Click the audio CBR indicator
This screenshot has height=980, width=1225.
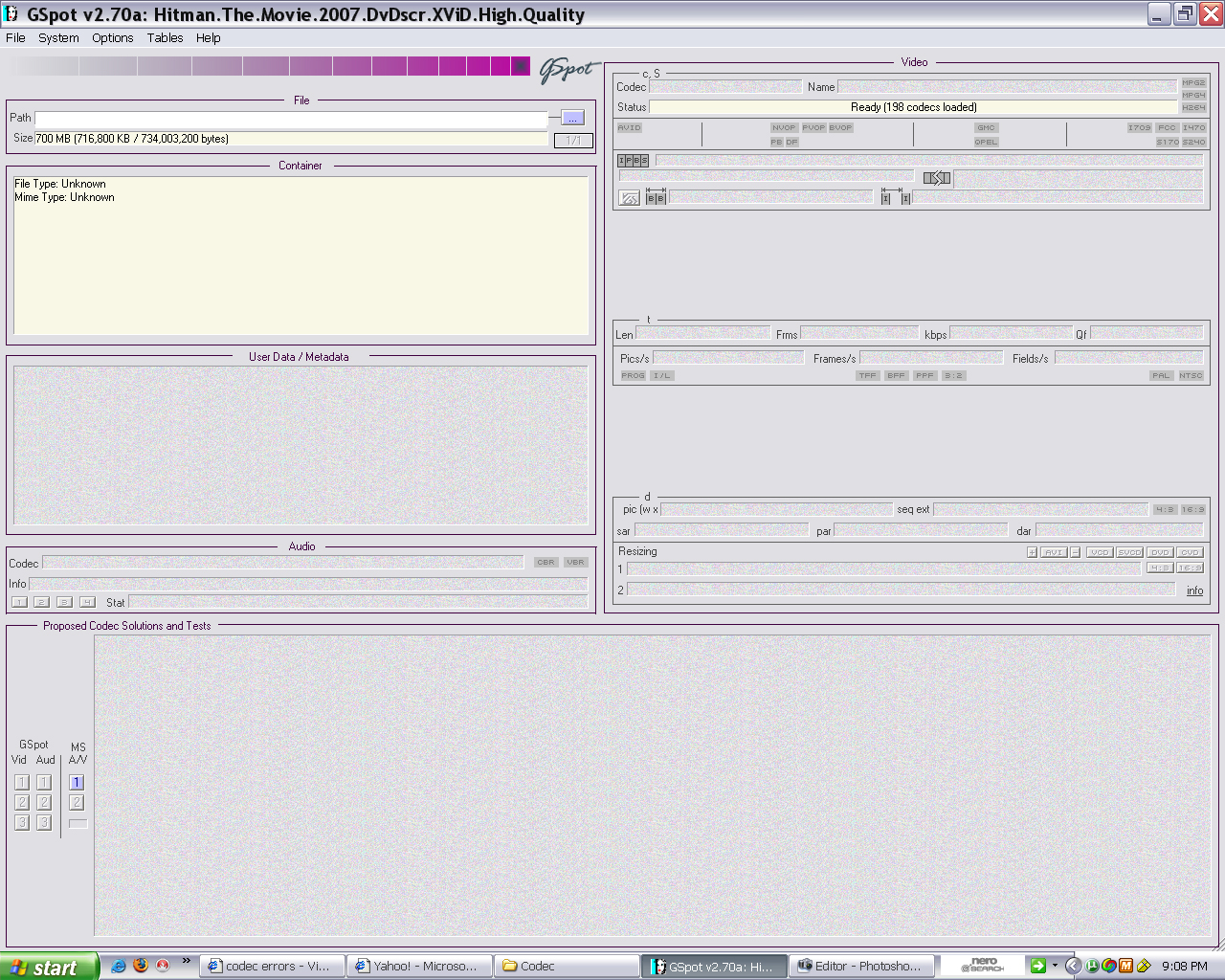(546, 563)
